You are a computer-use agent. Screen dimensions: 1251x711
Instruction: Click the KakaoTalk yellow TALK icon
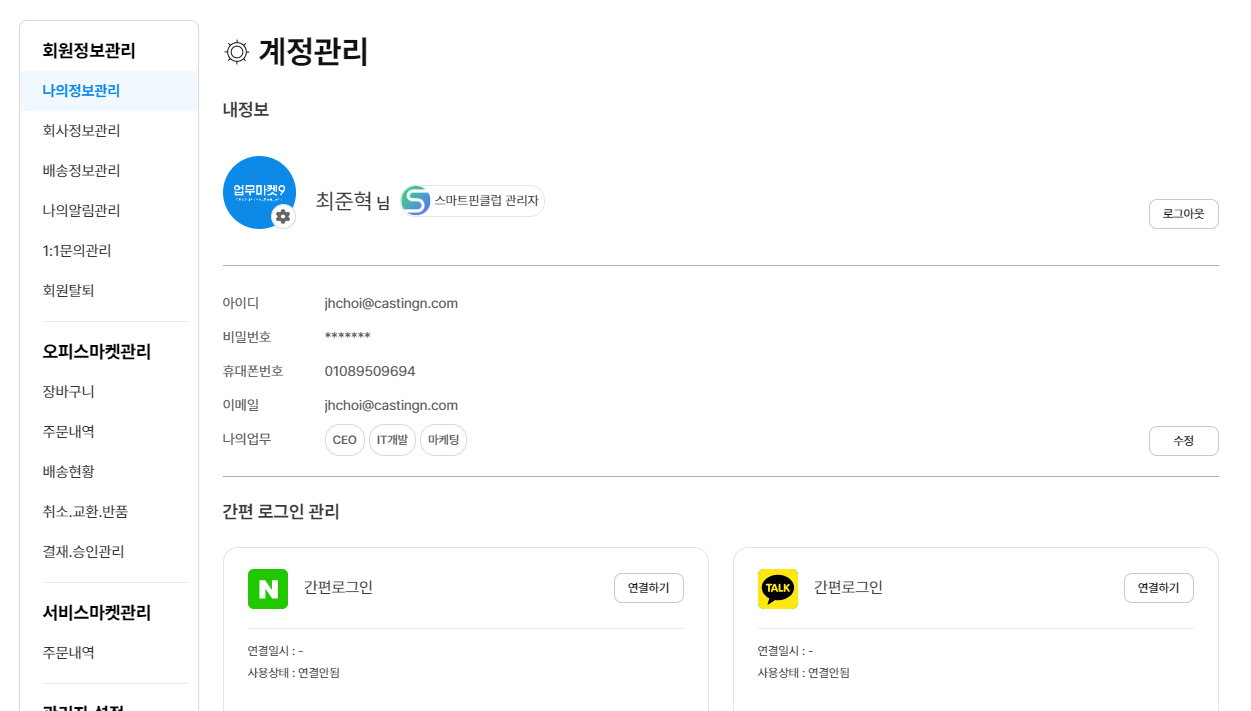point(778,589)
